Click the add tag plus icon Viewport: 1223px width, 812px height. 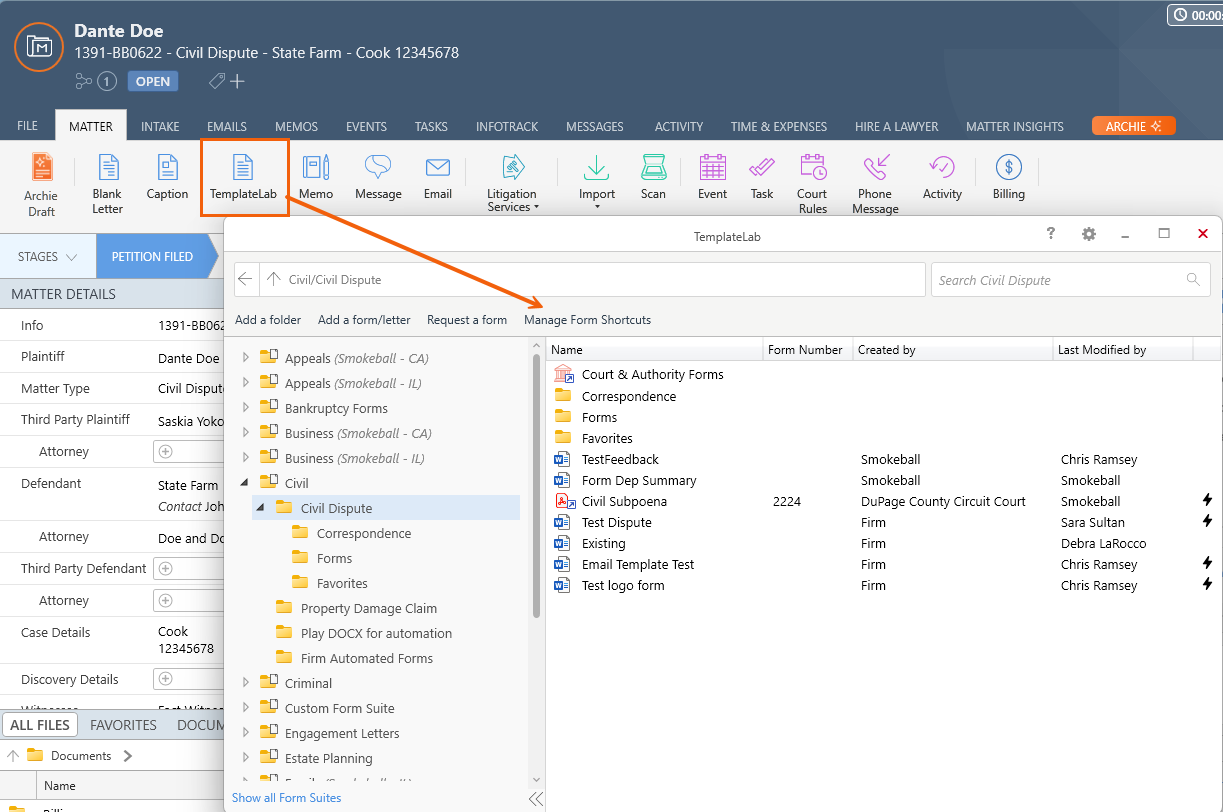[x=237, y=81]
